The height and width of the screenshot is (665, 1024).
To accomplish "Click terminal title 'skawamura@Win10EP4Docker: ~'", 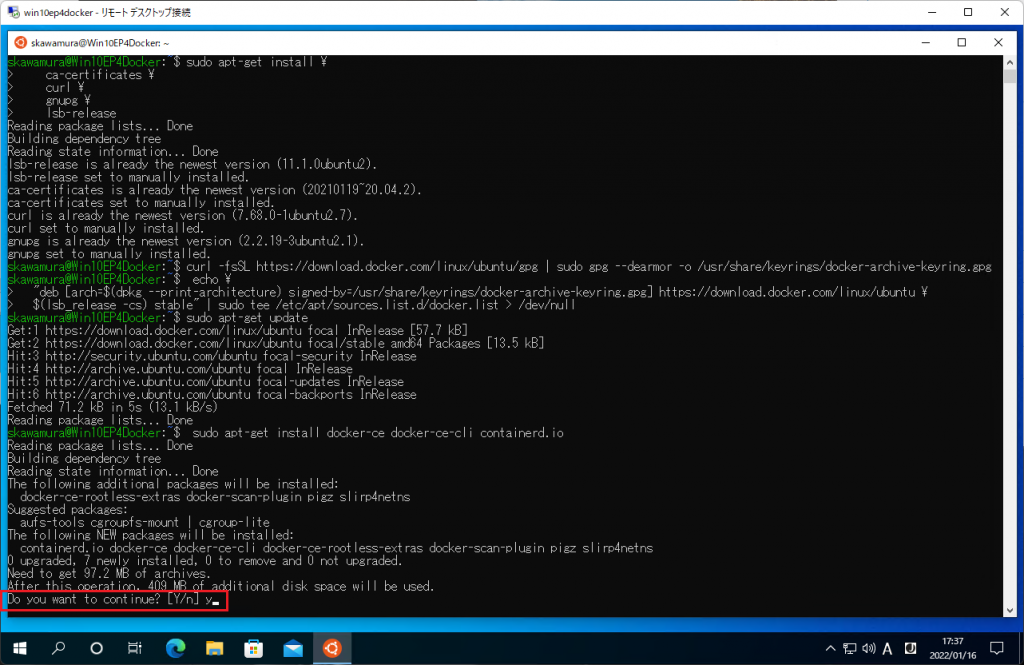I will pos(100,42).
